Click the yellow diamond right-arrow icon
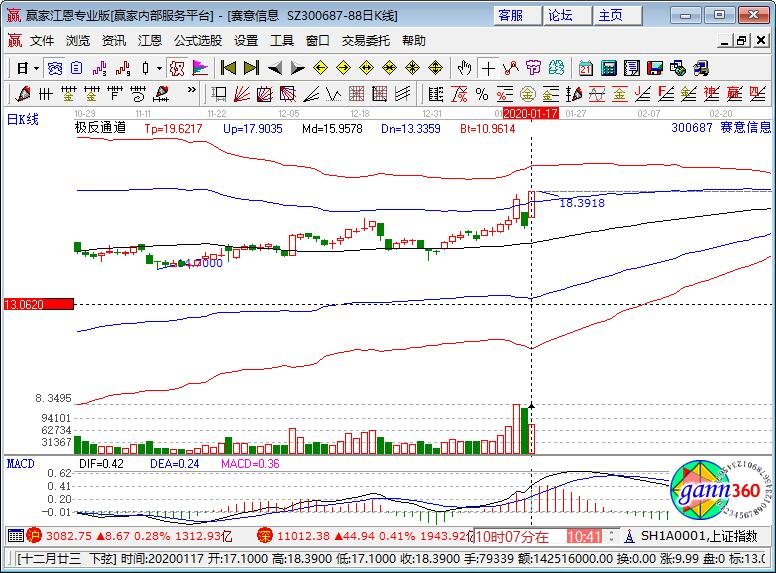The height and width of the screenshot is (573, 776). click(x=343, y=68)
